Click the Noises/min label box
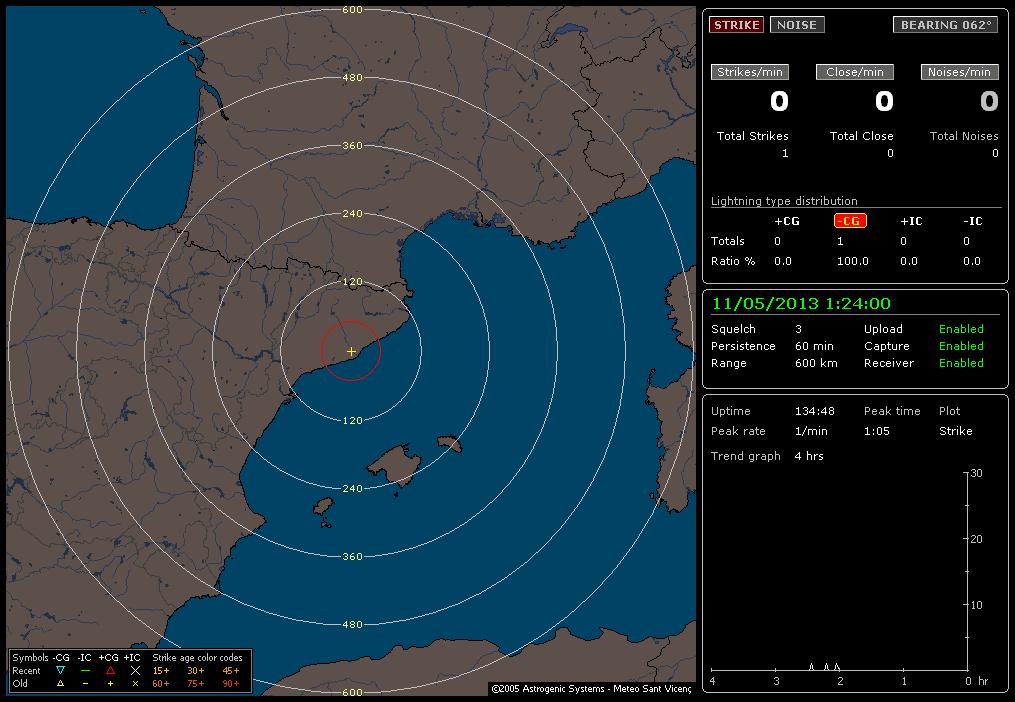 pos(959,72)
